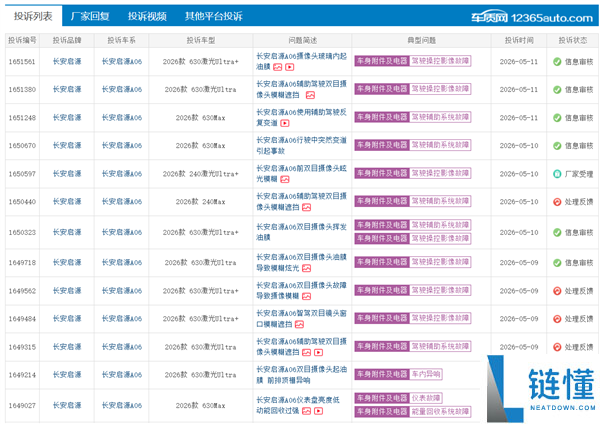
Task: Click green status icon for complaint 1651561
Action: [x=557, y=62]
